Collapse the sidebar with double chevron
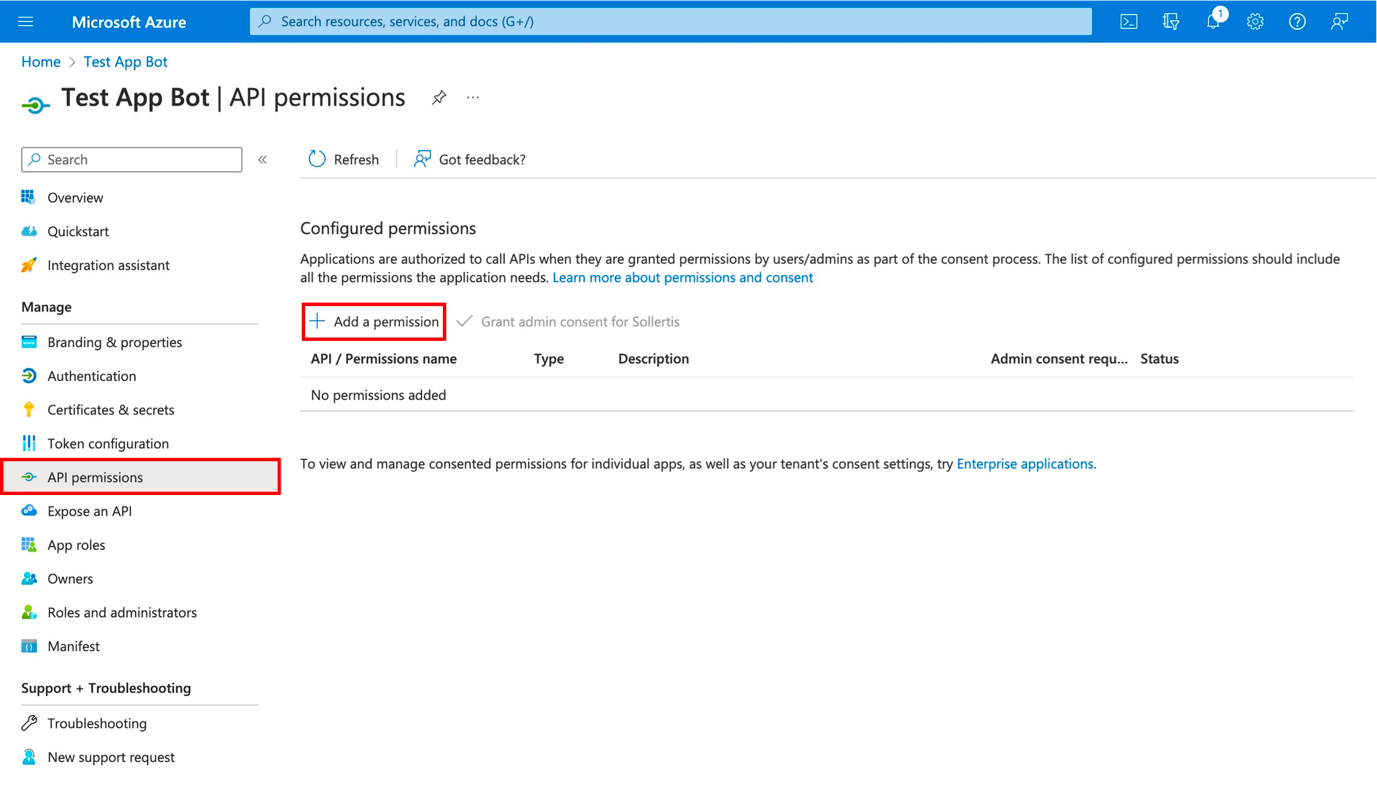 pyautogui.click(x=263, y=160)
